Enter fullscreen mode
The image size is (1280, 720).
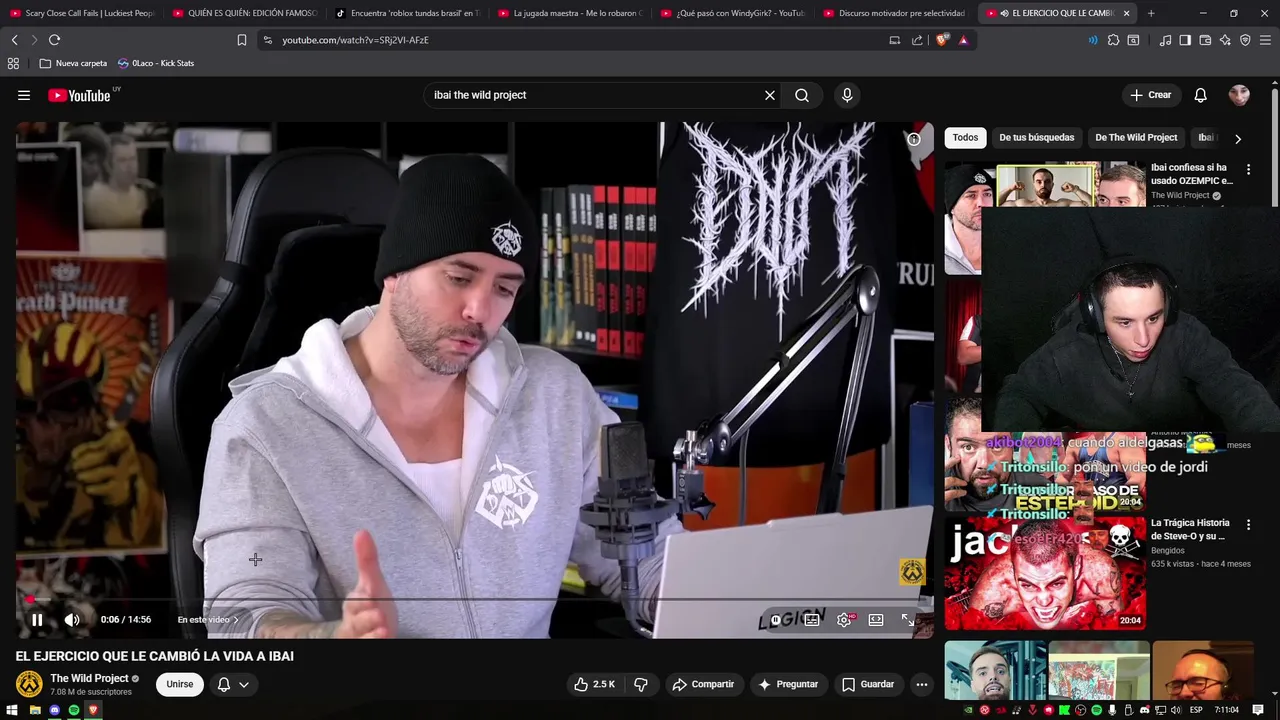[x=908, y=620]
